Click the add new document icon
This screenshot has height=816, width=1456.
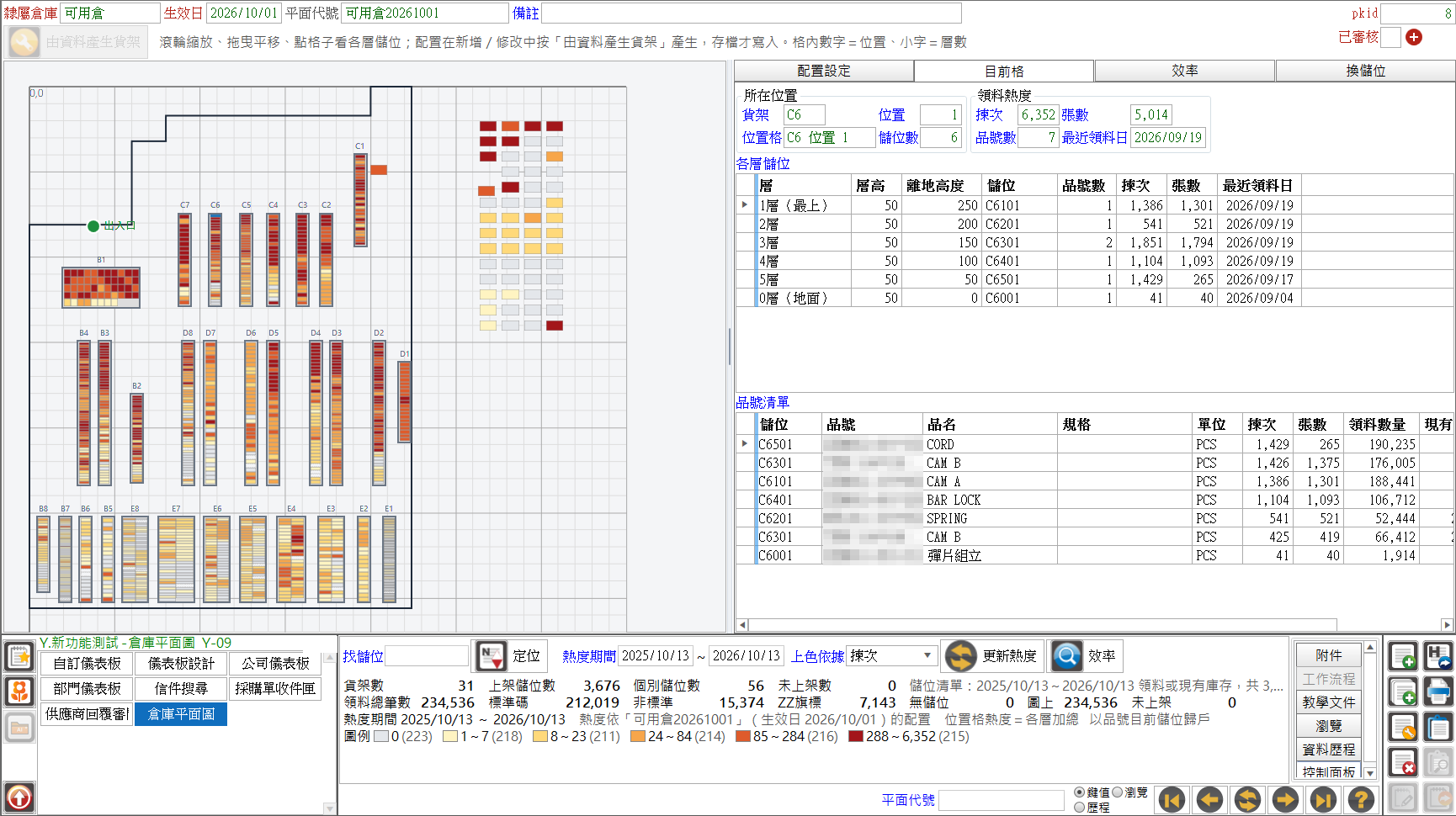point(1403,657)
